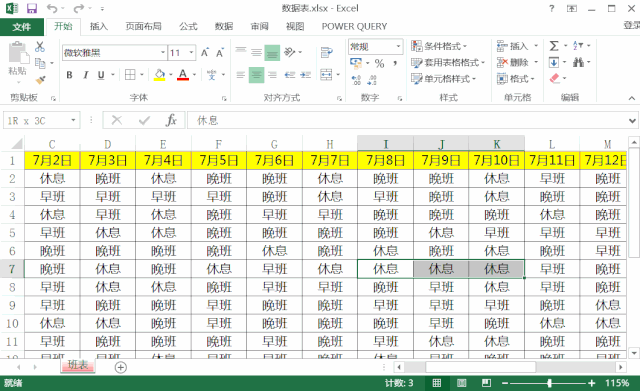Apply percent style format
The width and height of the screenshot is (640, 391).
(380, 63)
